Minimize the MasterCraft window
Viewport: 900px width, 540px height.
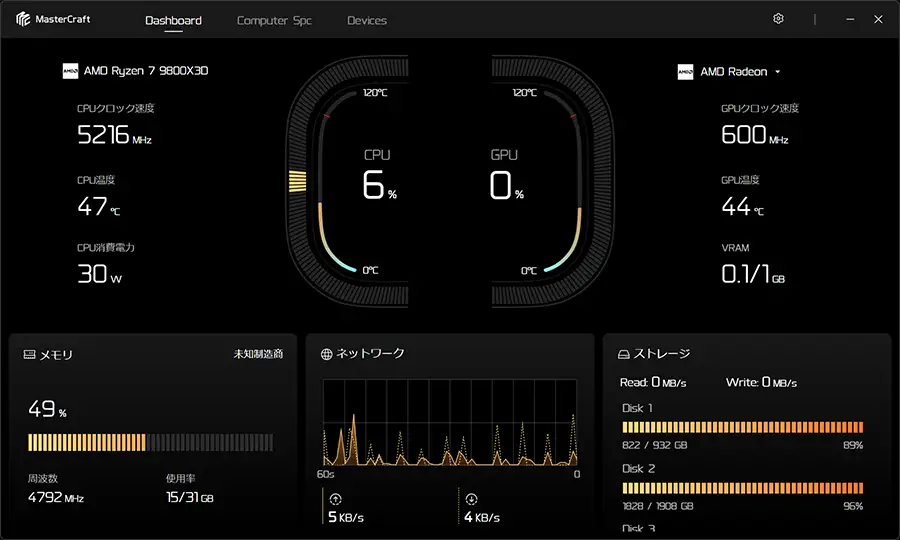pyautogui.click(x=850, y=20)
